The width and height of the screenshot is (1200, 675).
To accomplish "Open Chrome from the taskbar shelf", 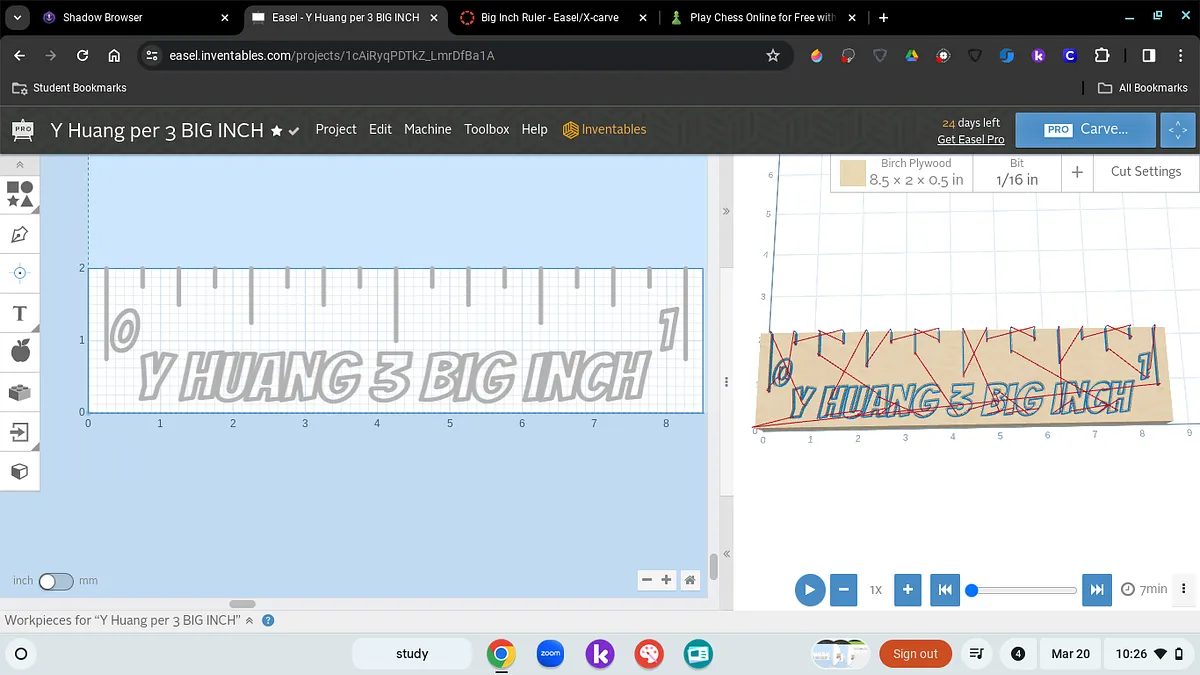I will 501,654.
